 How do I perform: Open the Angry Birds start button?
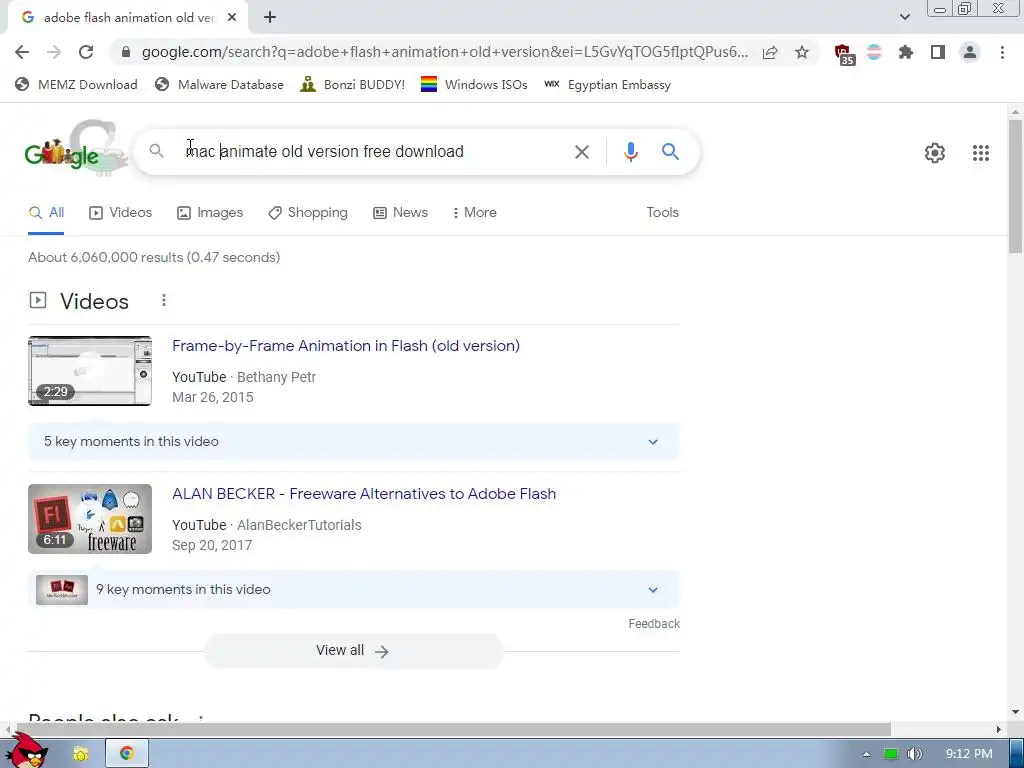tap(29, 751)
